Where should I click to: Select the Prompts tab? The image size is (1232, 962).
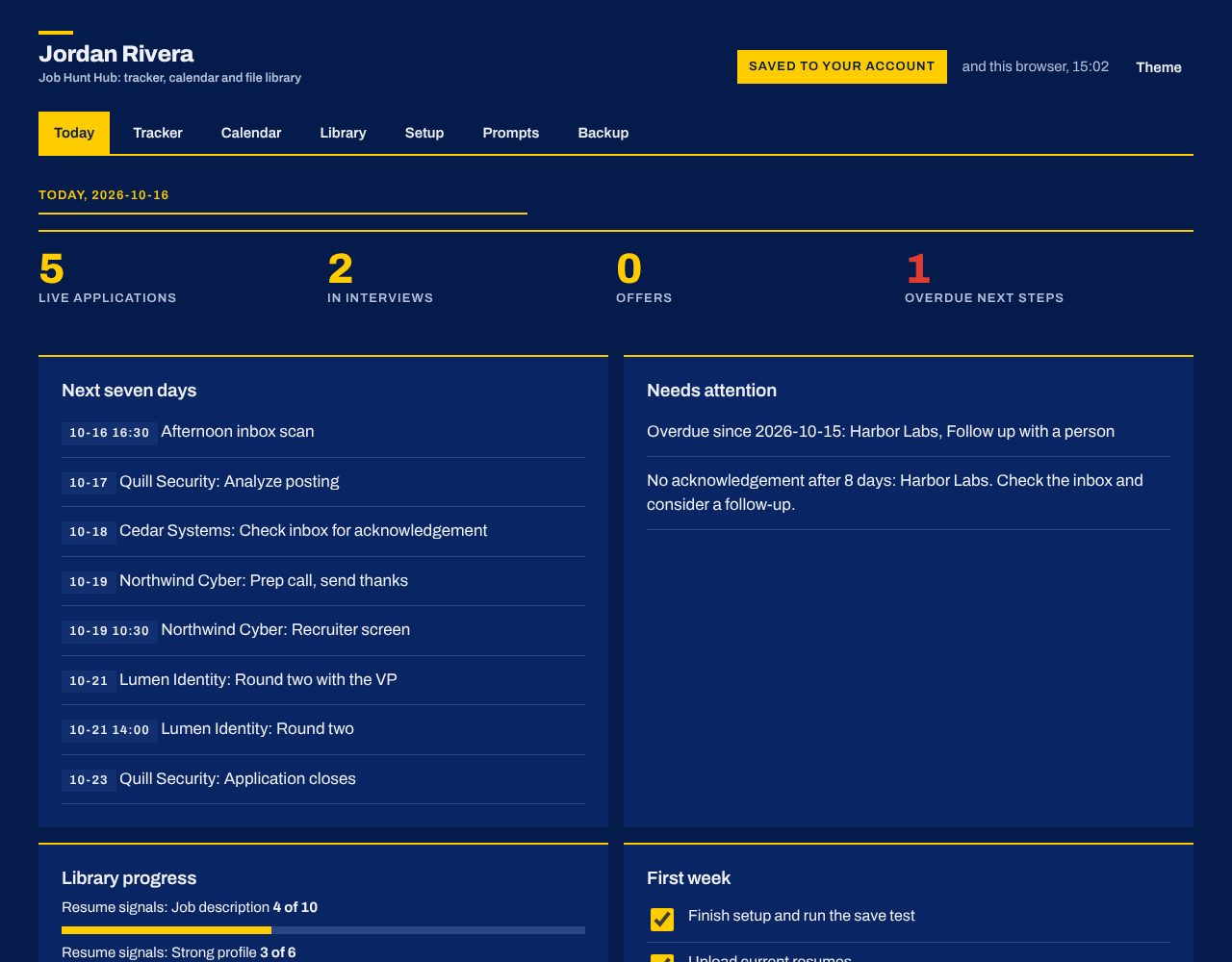click(511, 133)
